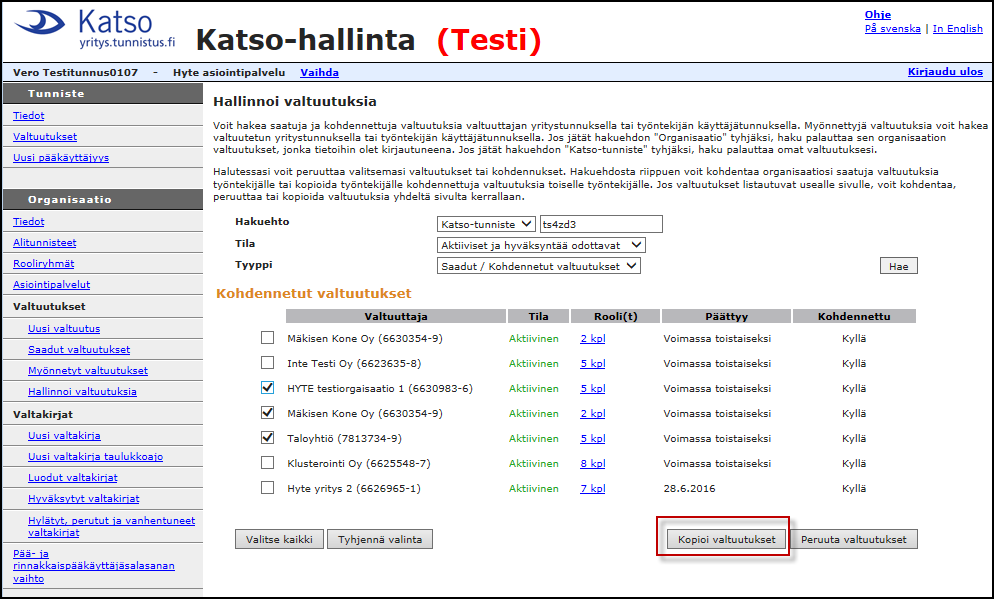Screen dimensions: 994x599
Task: Open Tiedot under Organisaatio section
Action: click(29, 221)
